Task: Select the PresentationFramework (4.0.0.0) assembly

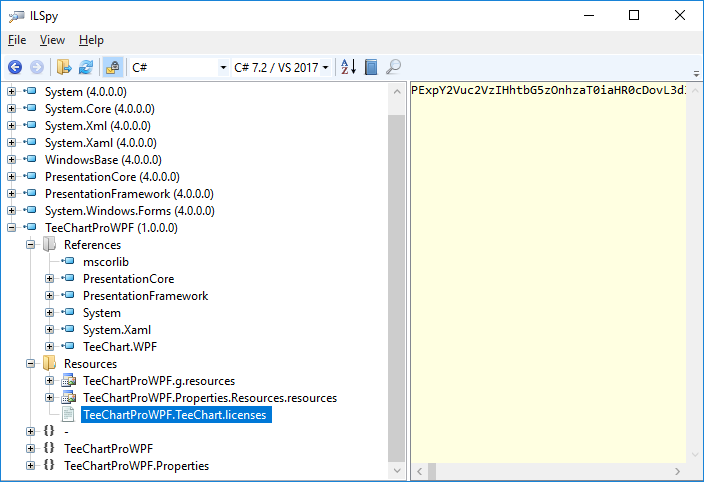Action: click(x=129, y=194)
